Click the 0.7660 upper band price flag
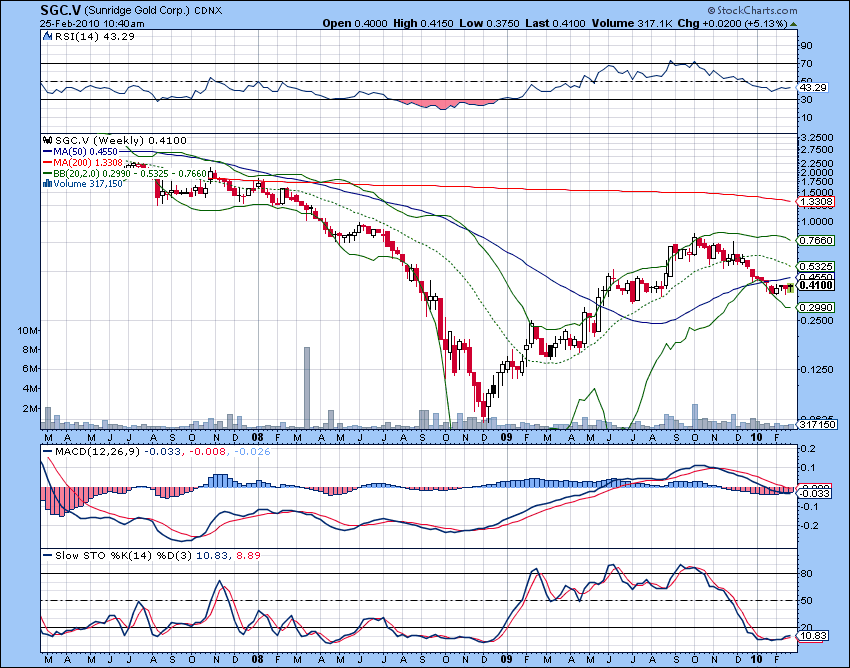 click(816, 240)
